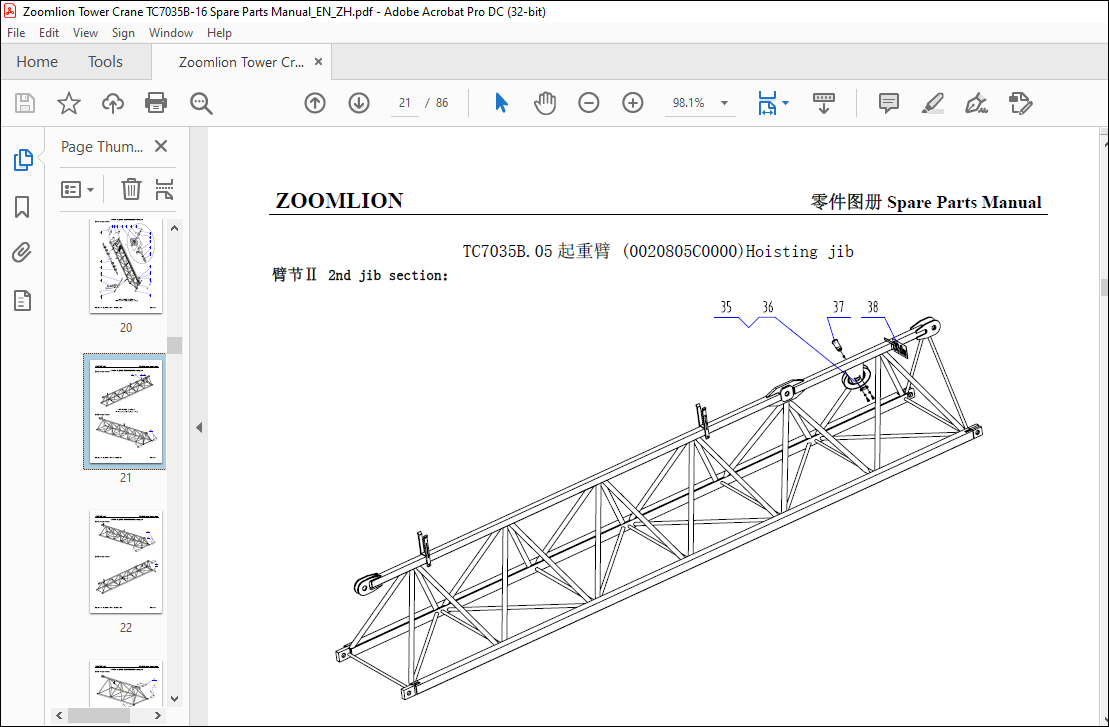Close the Zoomlion document tab
Screen dimensions: 1109x727
[318, 62]
